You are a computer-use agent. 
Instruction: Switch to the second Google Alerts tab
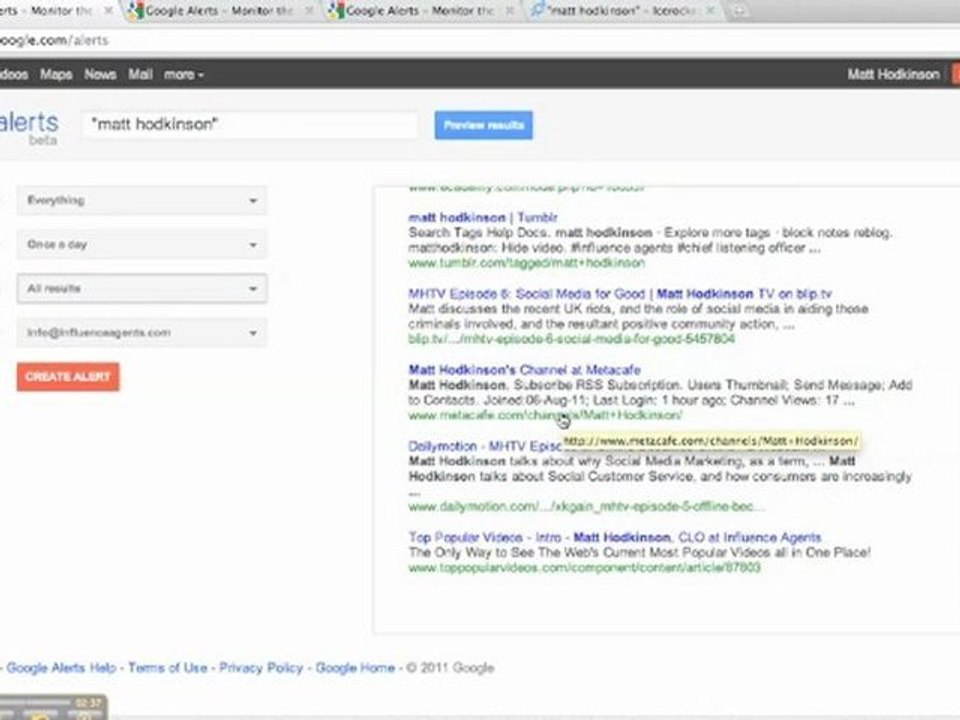pyautogui.click(x=220, y=10)
